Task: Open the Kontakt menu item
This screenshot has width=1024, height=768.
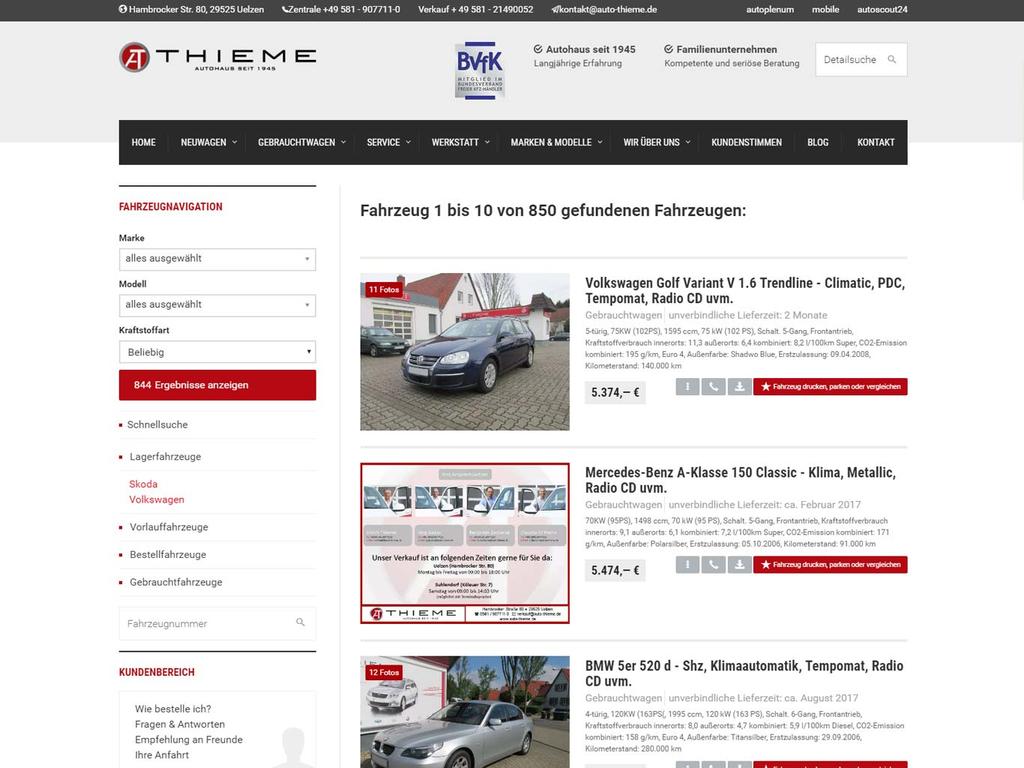Action: click(x=876, y=142)
